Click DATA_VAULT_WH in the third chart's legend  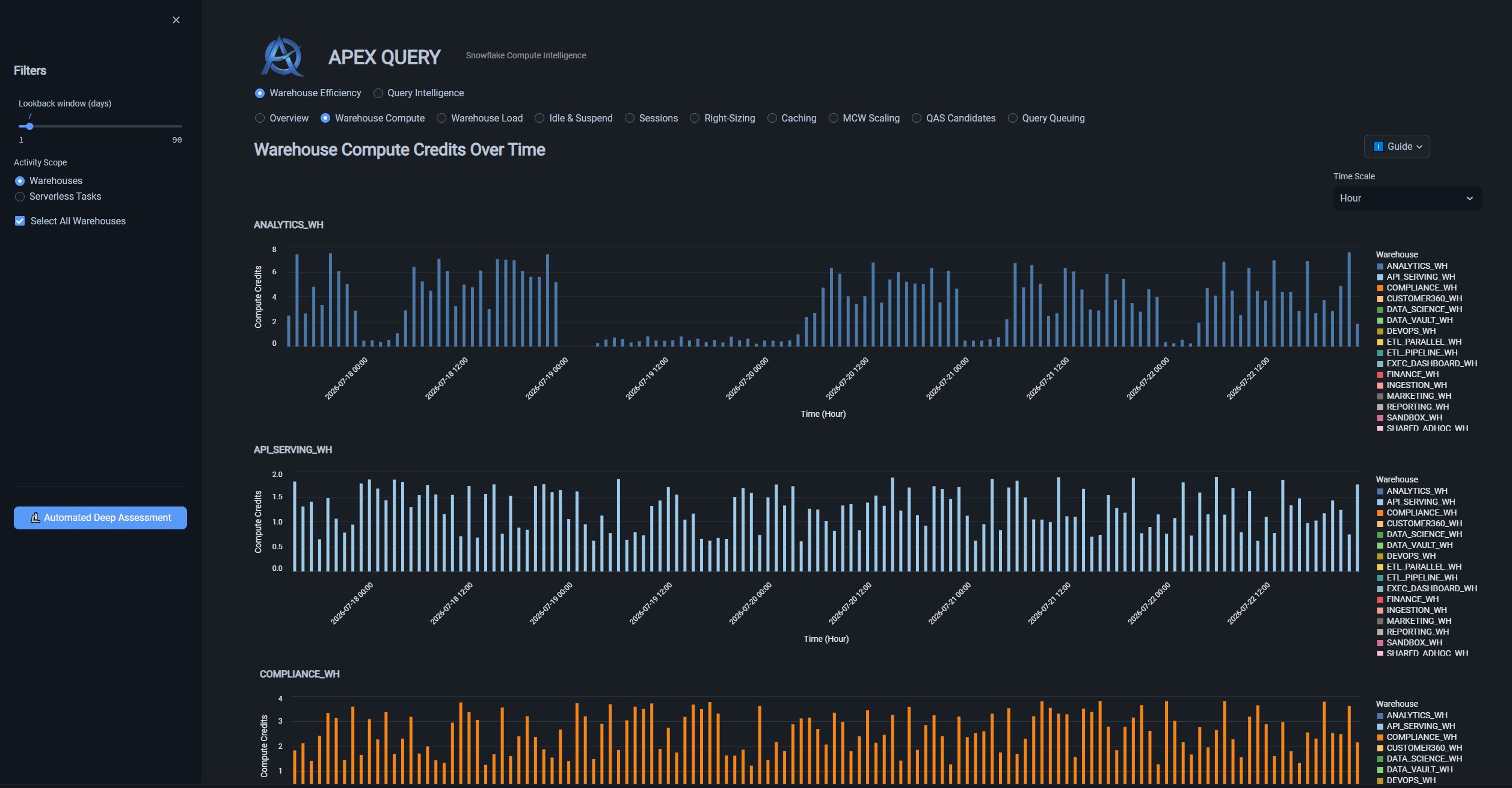1415,769
